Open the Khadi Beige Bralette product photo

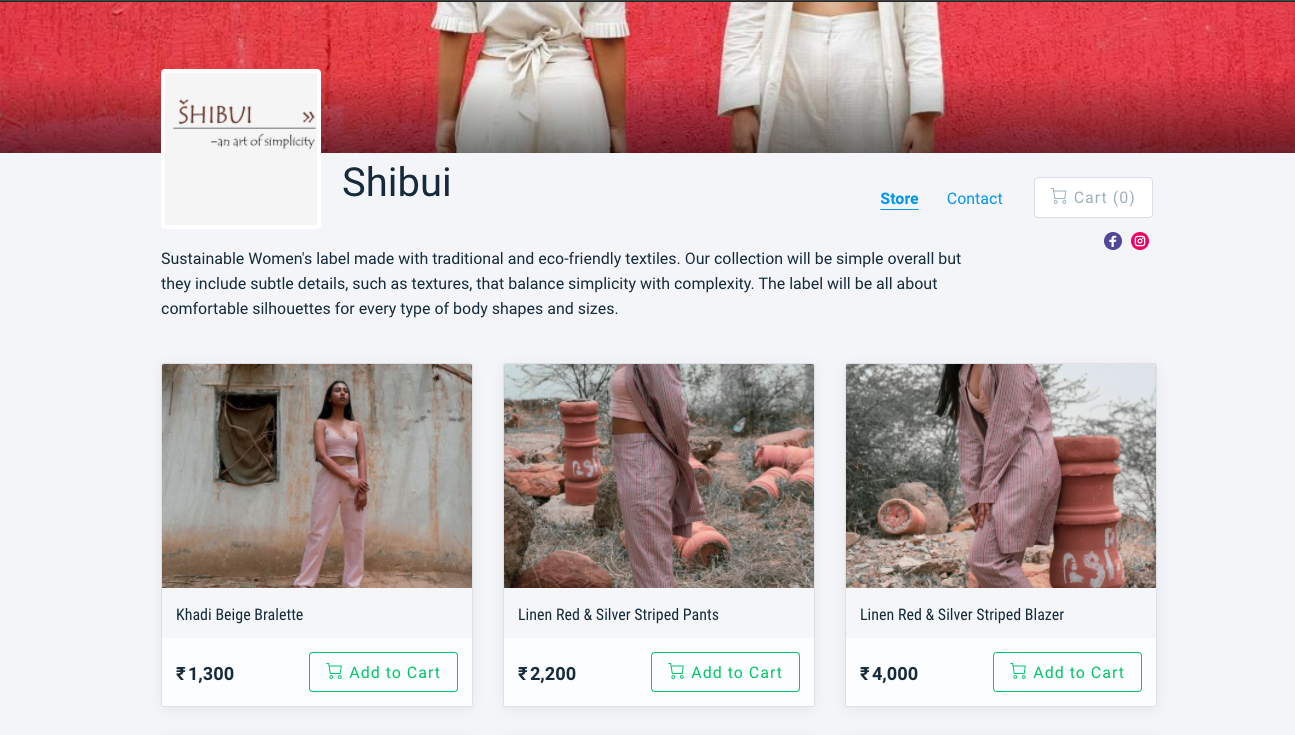coord(317,476)
